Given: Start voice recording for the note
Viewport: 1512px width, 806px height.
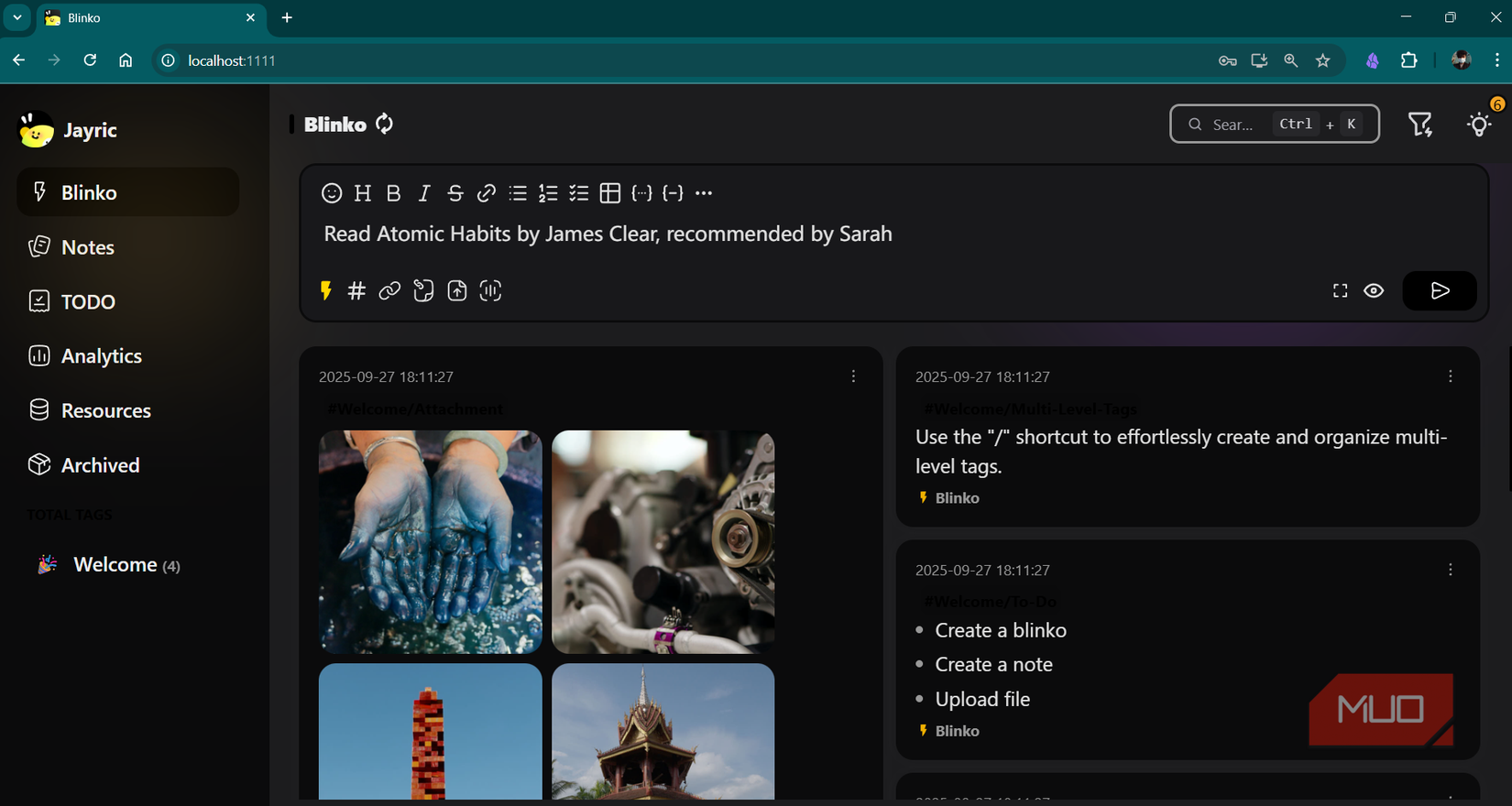Looking at the screenshot, I should click(x=490, y=291).
